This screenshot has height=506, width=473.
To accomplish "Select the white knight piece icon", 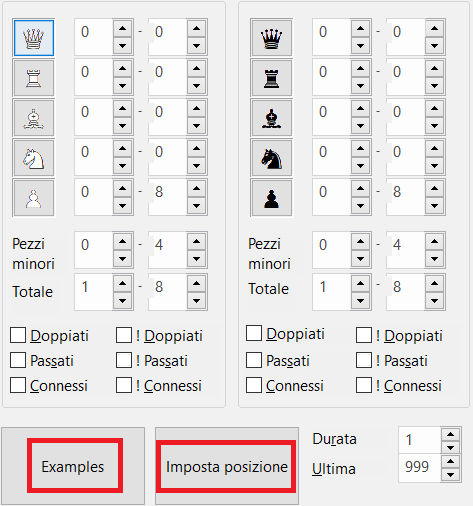I will (34, 158).
